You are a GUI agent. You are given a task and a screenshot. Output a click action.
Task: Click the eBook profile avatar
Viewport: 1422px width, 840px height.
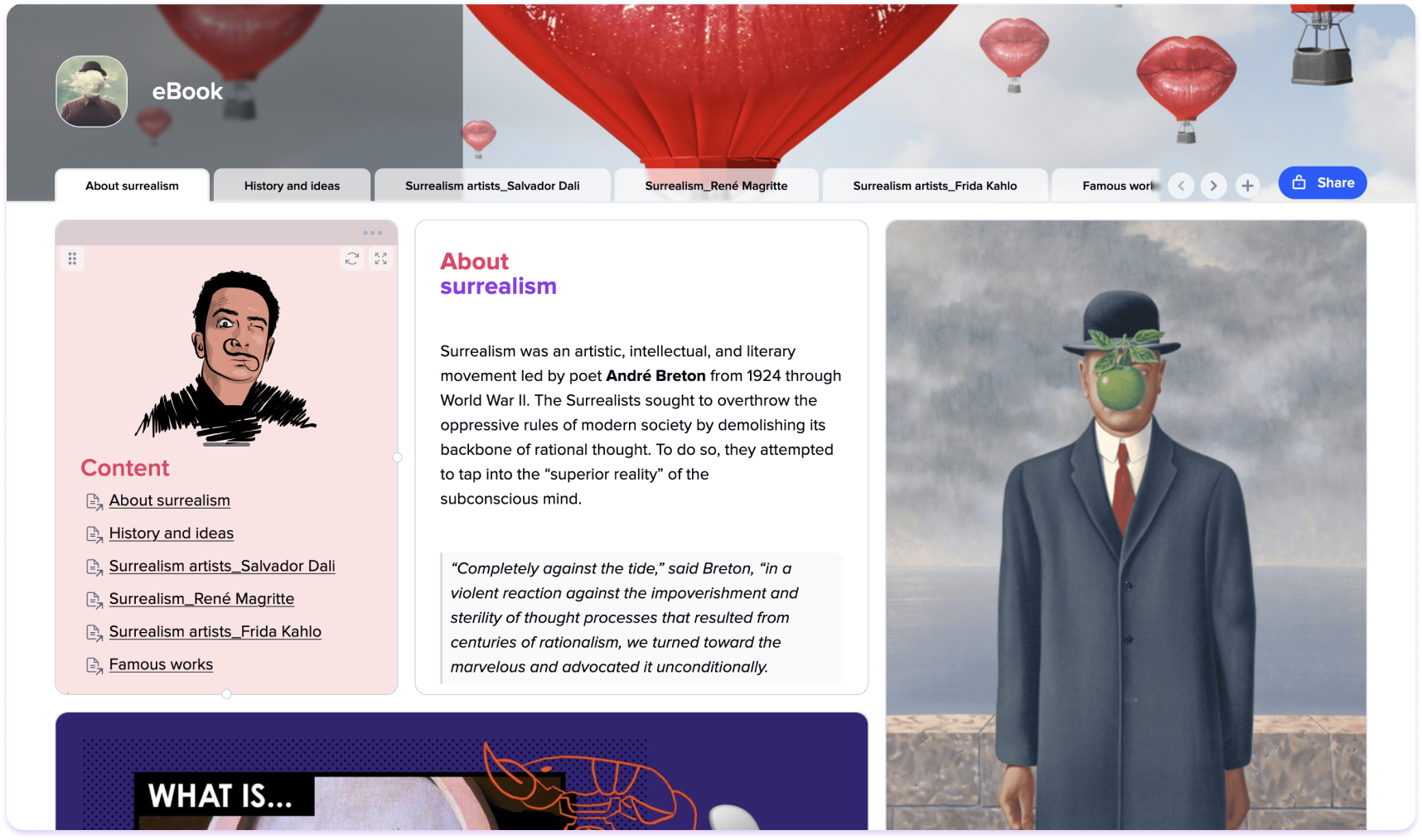[x=92, y=91]
